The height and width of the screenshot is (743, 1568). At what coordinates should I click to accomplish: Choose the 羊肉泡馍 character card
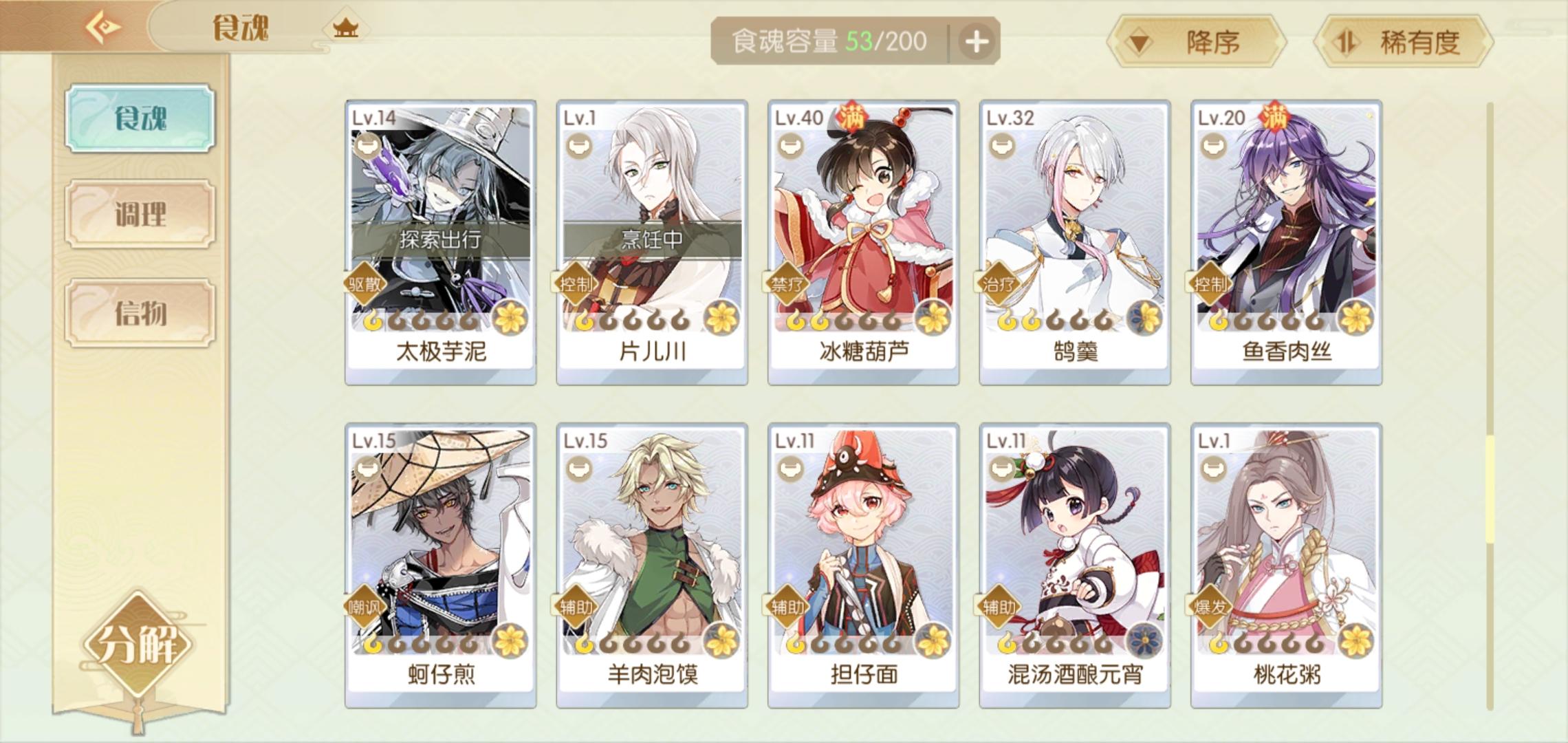click(652, 566)
